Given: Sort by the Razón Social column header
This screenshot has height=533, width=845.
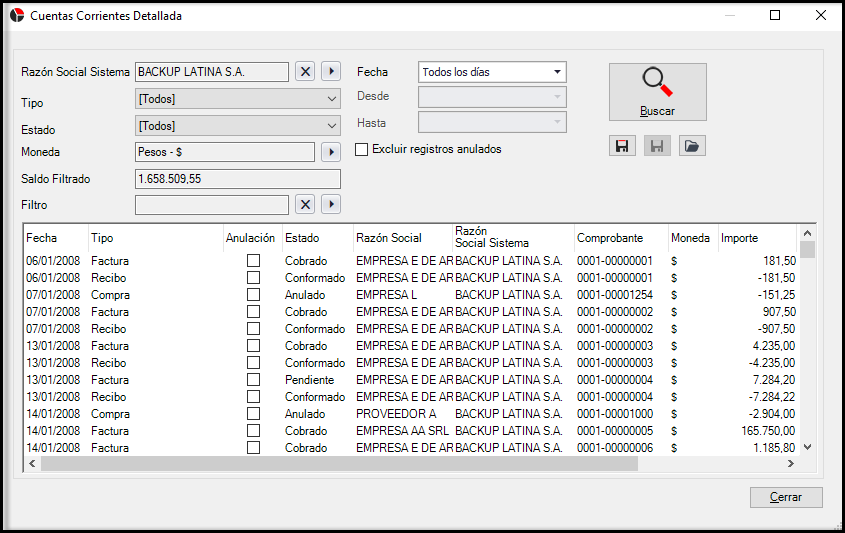Looking at the screenshot, I should (x=404, y=238).
